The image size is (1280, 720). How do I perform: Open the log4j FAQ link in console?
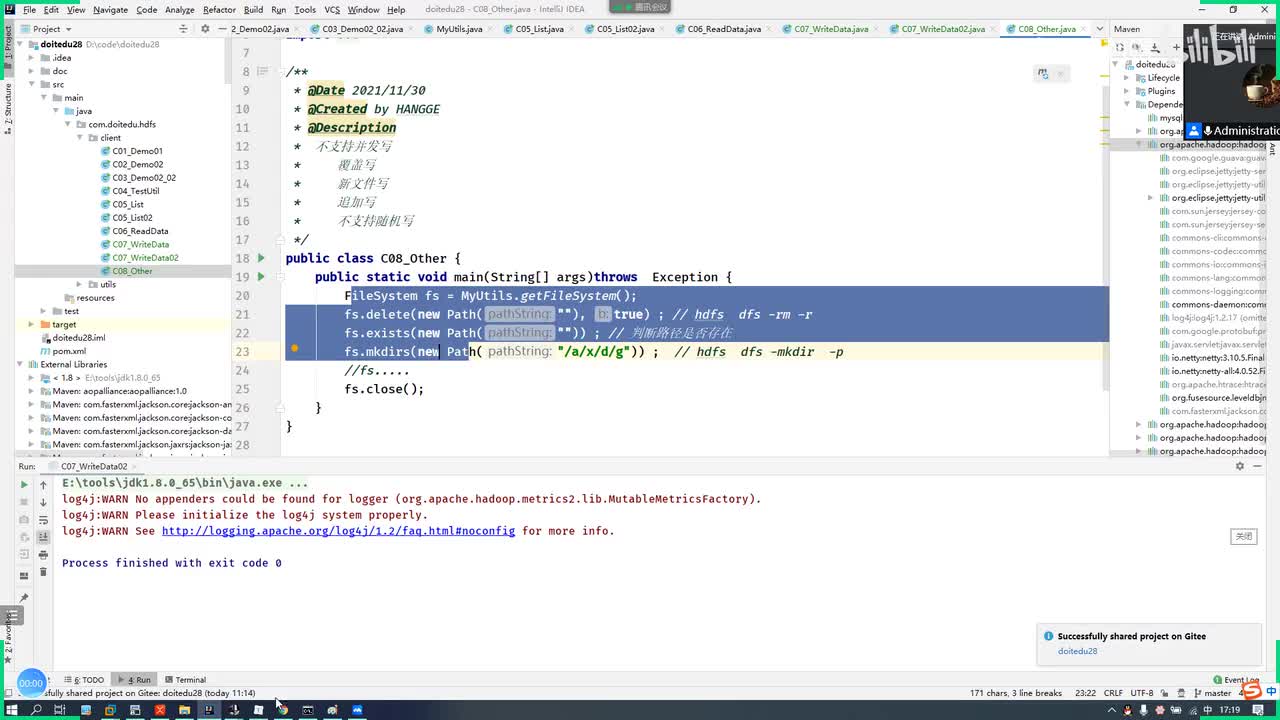[338, 531]
